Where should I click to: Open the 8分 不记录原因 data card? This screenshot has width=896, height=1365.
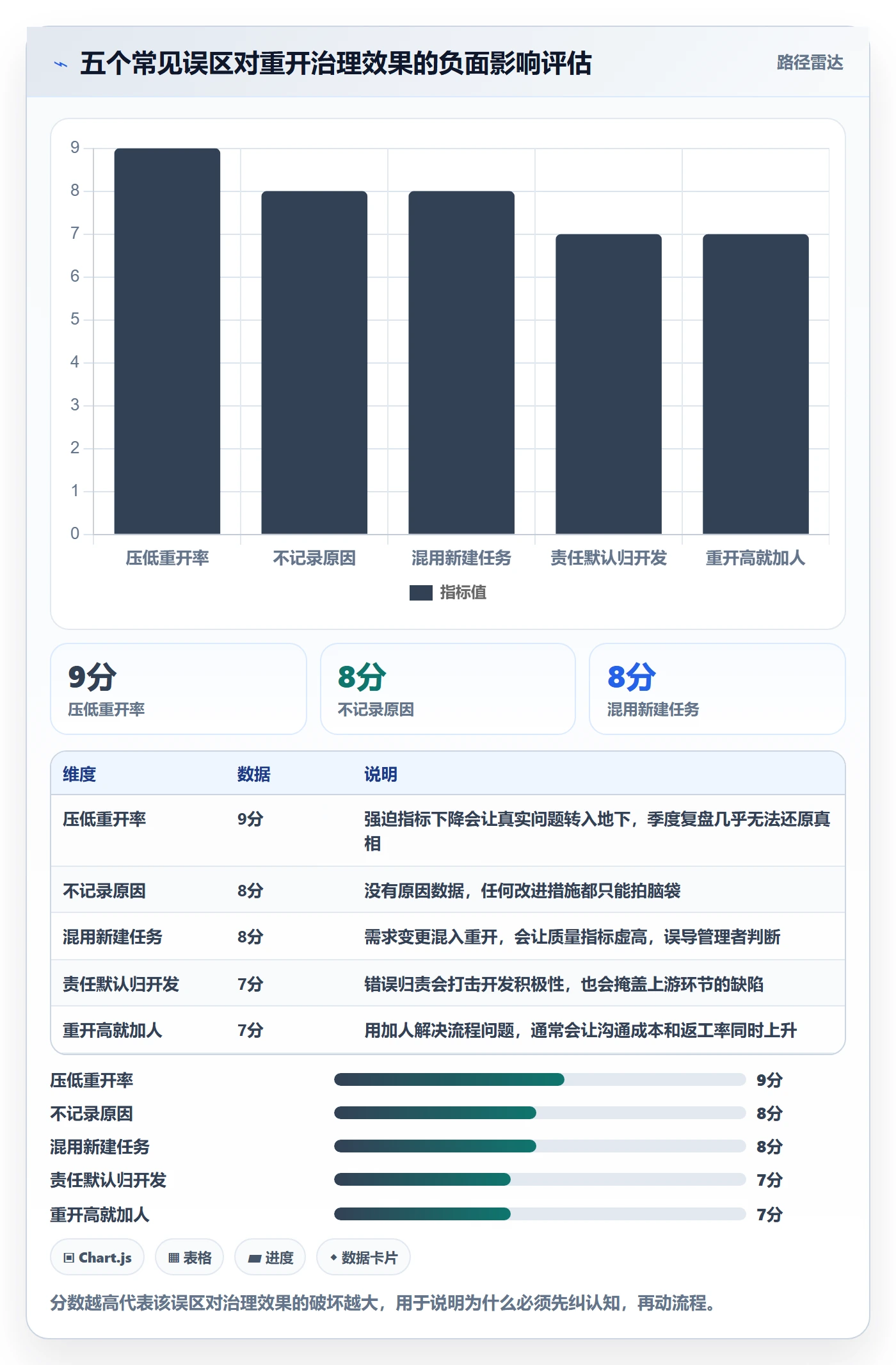click(x=448, y=689)
